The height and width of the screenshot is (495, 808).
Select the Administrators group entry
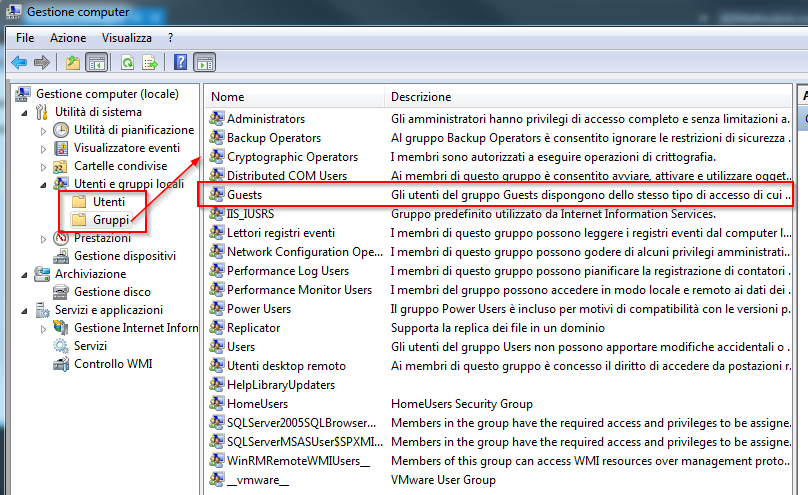(x=265, y=120)
